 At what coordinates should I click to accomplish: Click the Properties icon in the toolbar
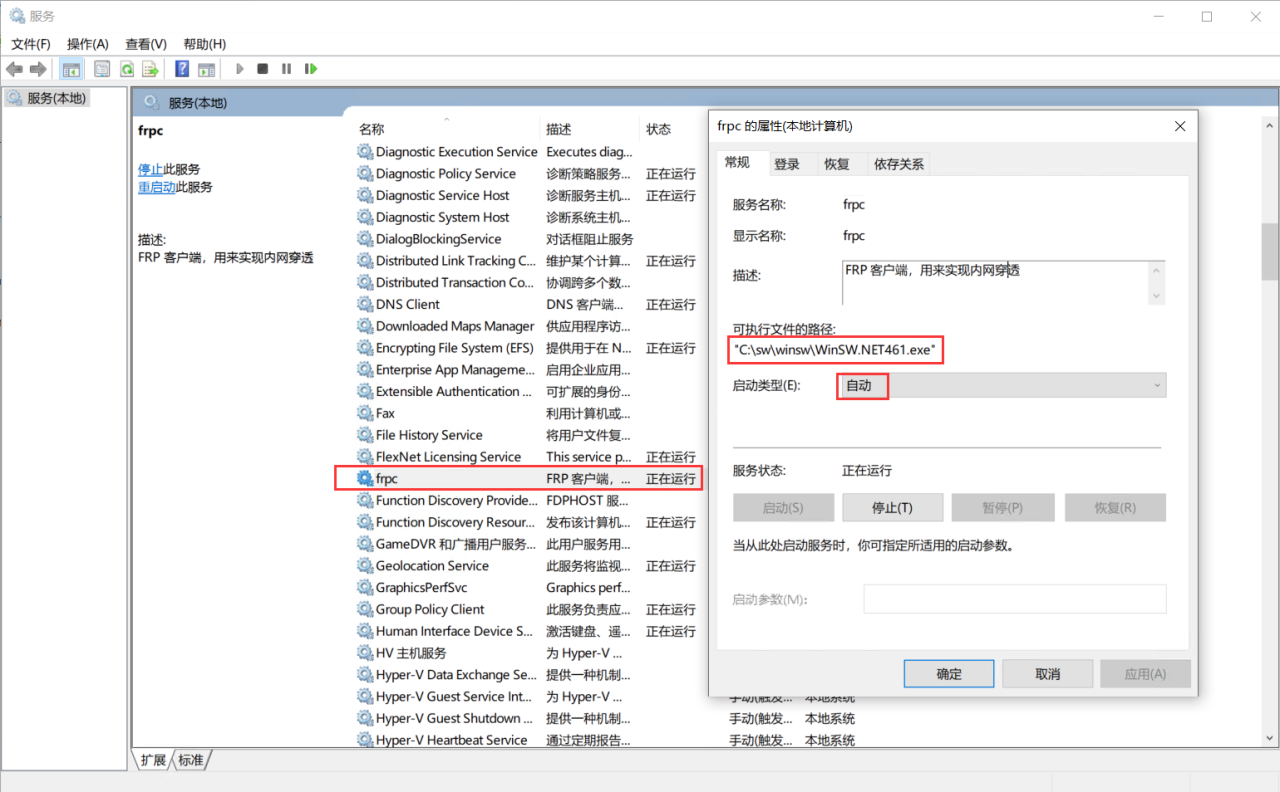click(x=102, y=68)
